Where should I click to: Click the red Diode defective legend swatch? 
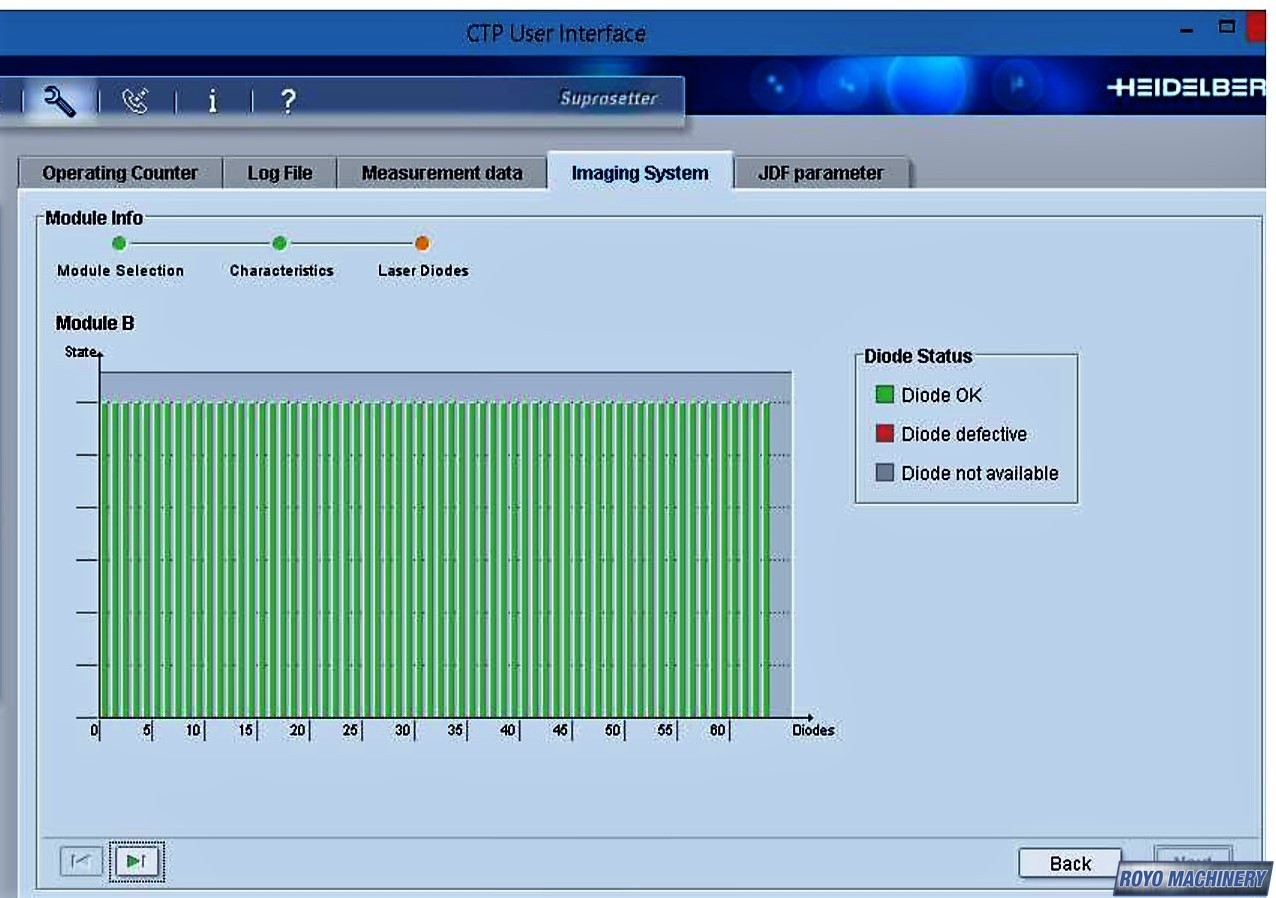tap(884, 434)
